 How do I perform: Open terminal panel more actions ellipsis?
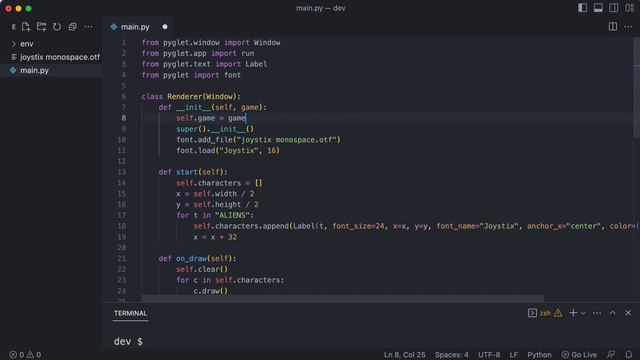(597, 313)
